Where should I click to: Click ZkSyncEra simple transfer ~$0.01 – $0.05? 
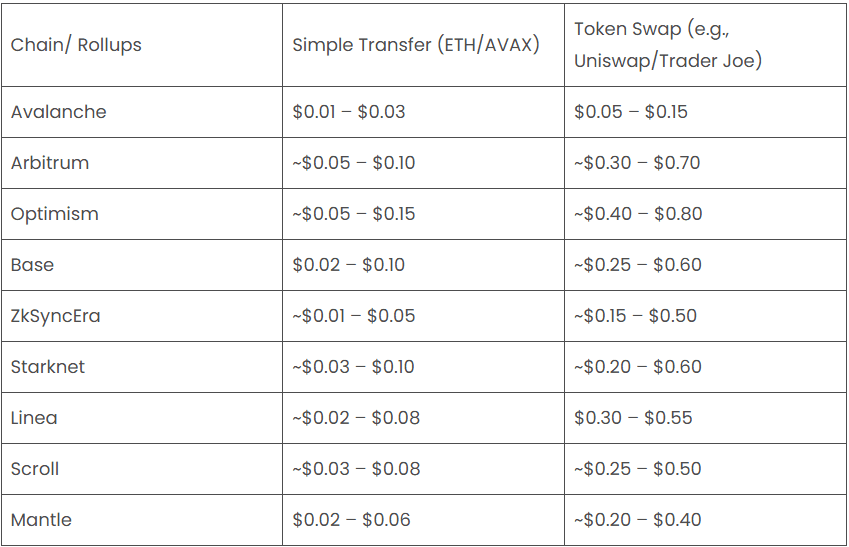click(354, 315)
